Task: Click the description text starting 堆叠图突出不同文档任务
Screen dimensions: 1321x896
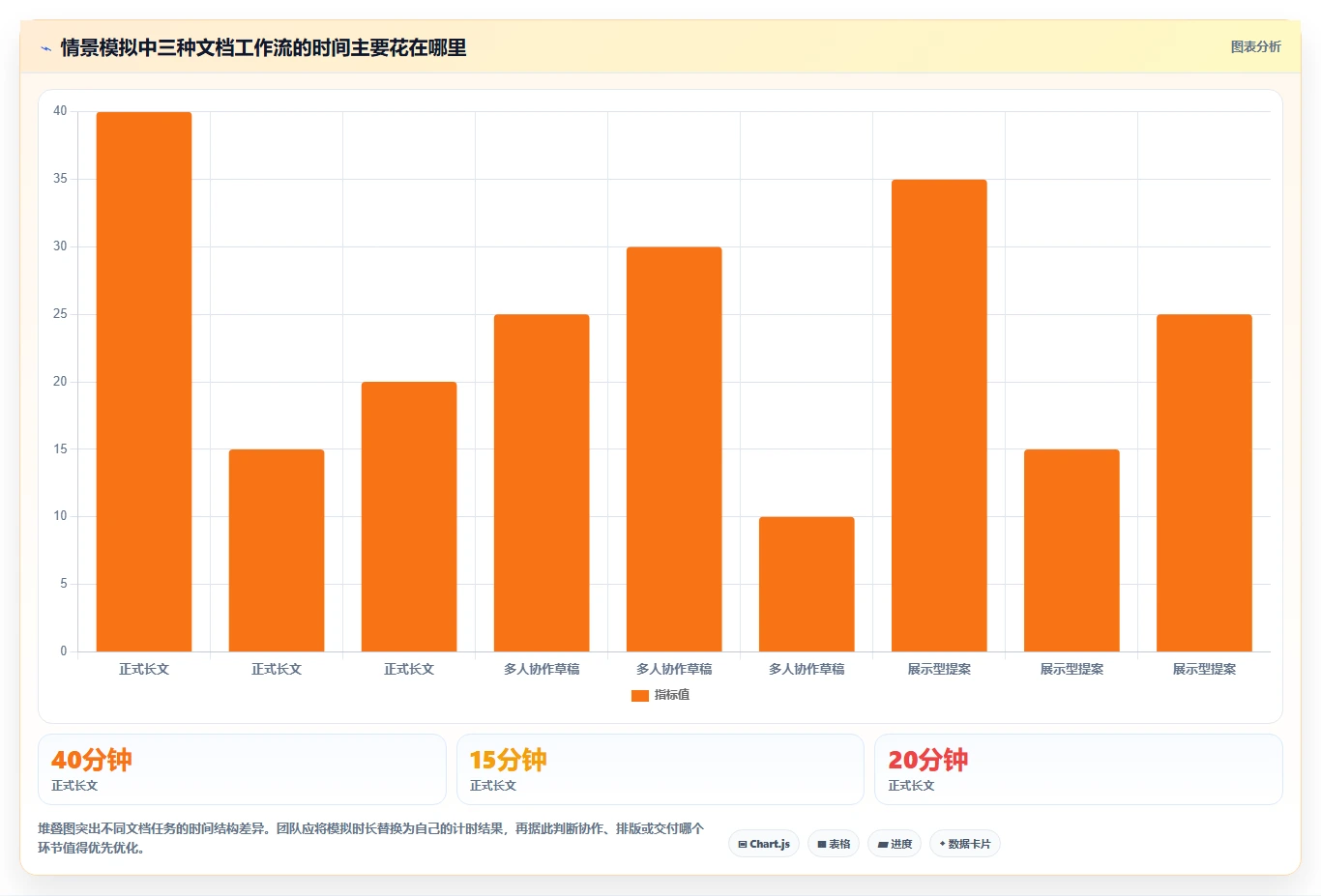Action: 371,838
